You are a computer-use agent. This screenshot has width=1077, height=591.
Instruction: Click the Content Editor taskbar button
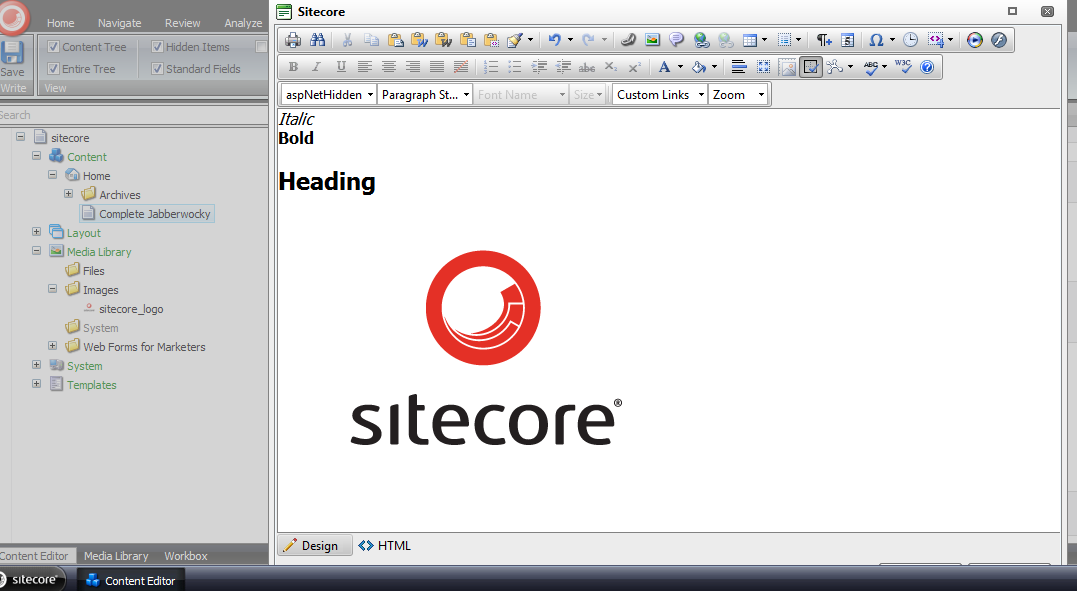[130, 580]
